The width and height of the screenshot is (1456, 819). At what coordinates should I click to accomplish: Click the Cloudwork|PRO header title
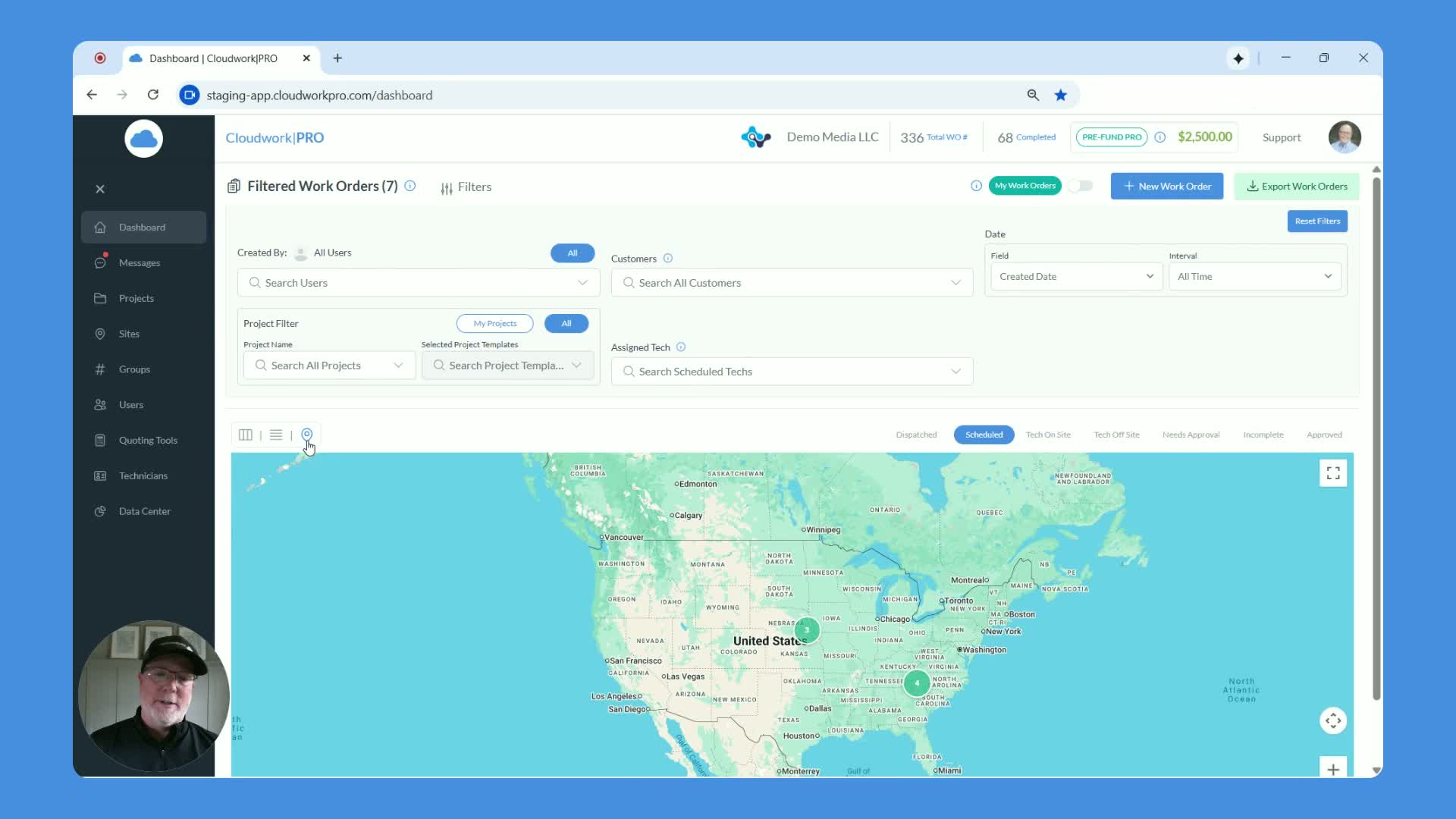point(275,138)
